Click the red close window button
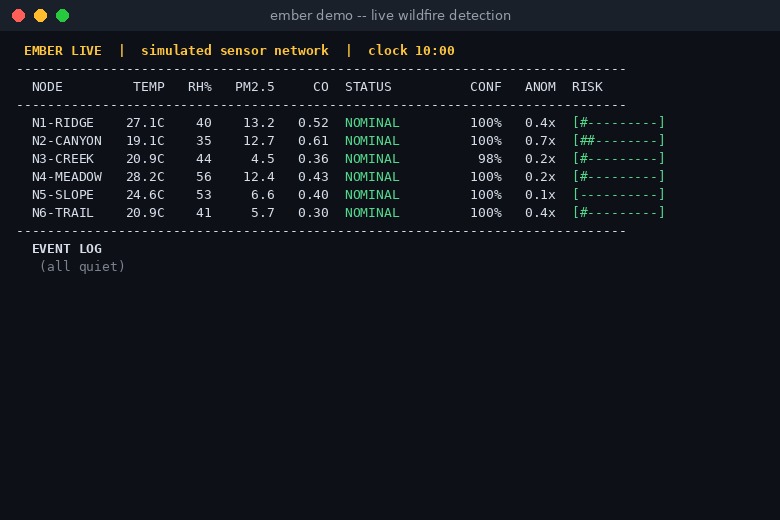 (18, 15)
